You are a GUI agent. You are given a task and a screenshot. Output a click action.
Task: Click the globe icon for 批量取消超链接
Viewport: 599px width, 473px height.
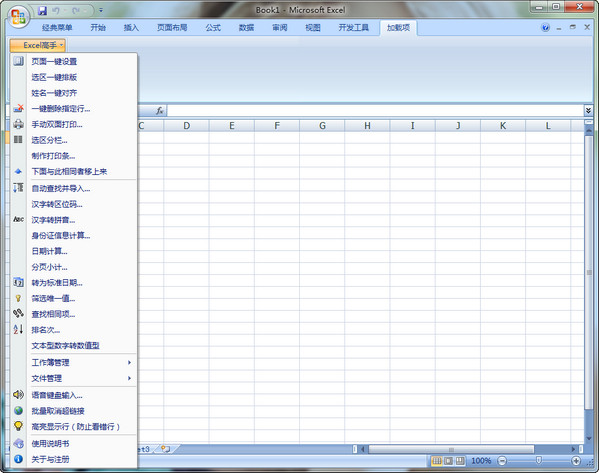coord(18,410)
